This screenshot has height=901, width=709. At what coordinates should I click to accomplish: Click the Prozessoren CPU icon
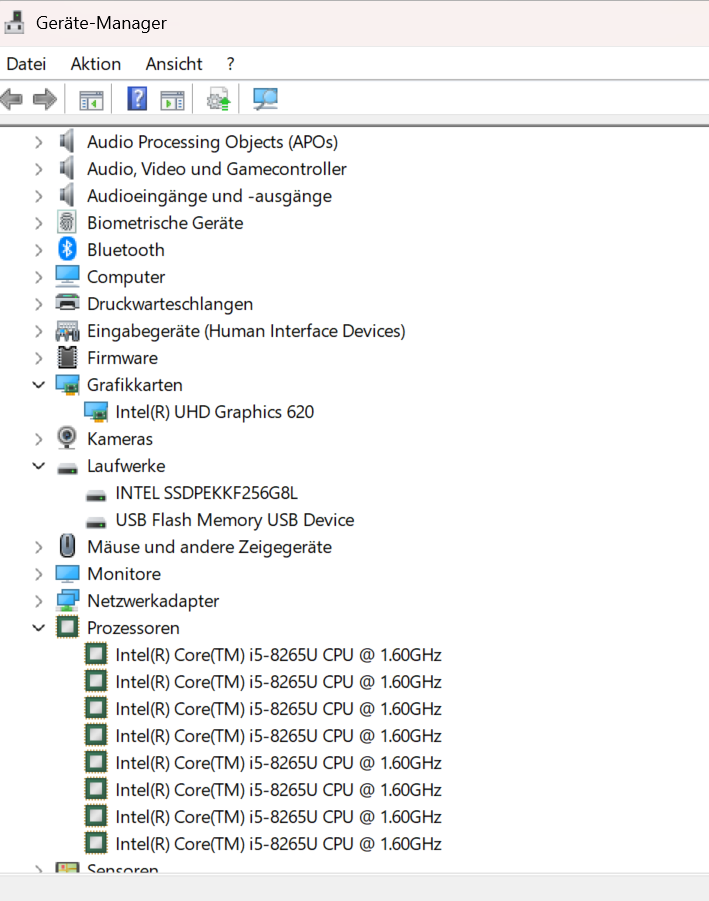67,627
